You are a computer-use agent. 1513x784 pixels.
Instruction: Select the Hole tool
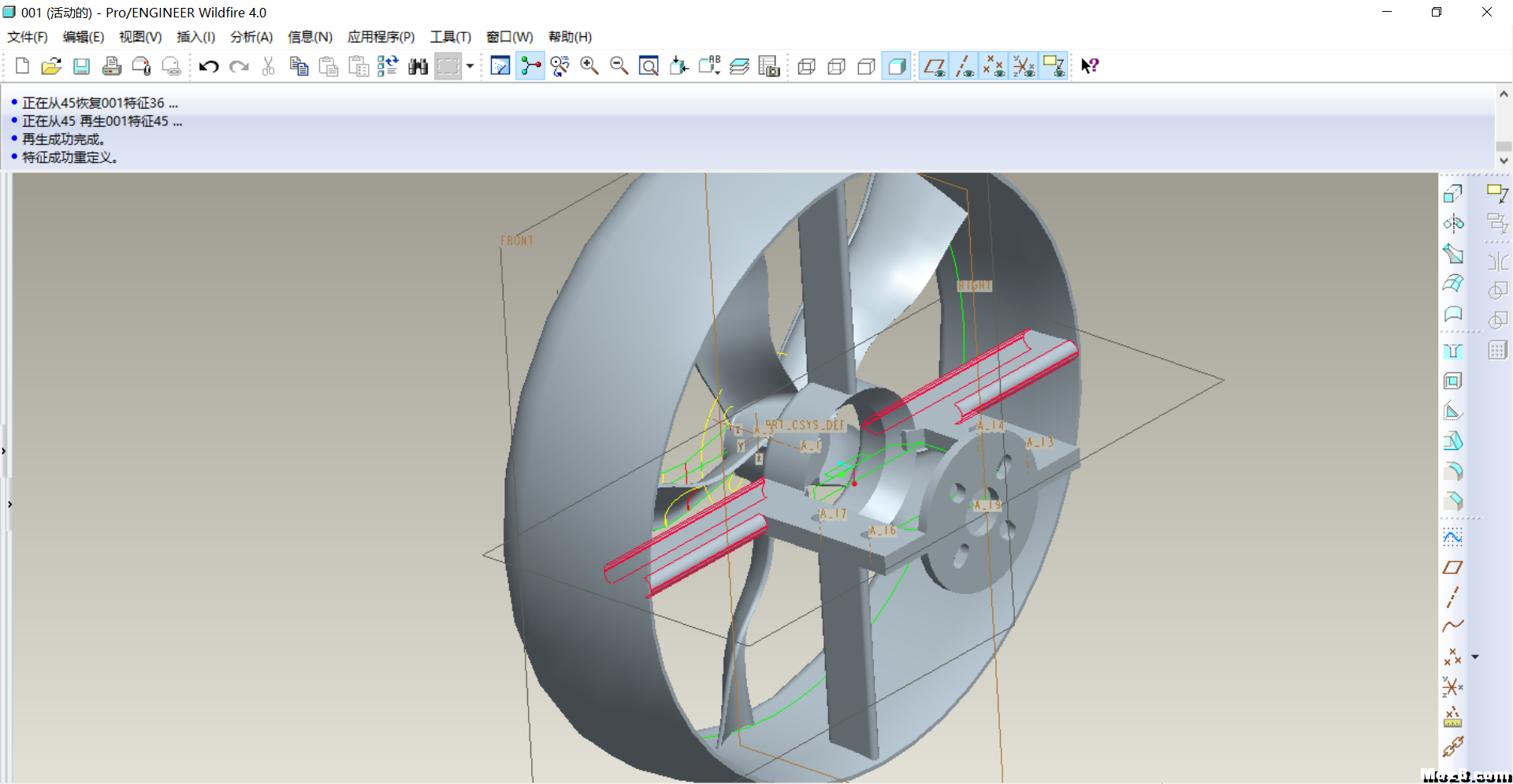pyautogui.click(x=1453, y=351)
